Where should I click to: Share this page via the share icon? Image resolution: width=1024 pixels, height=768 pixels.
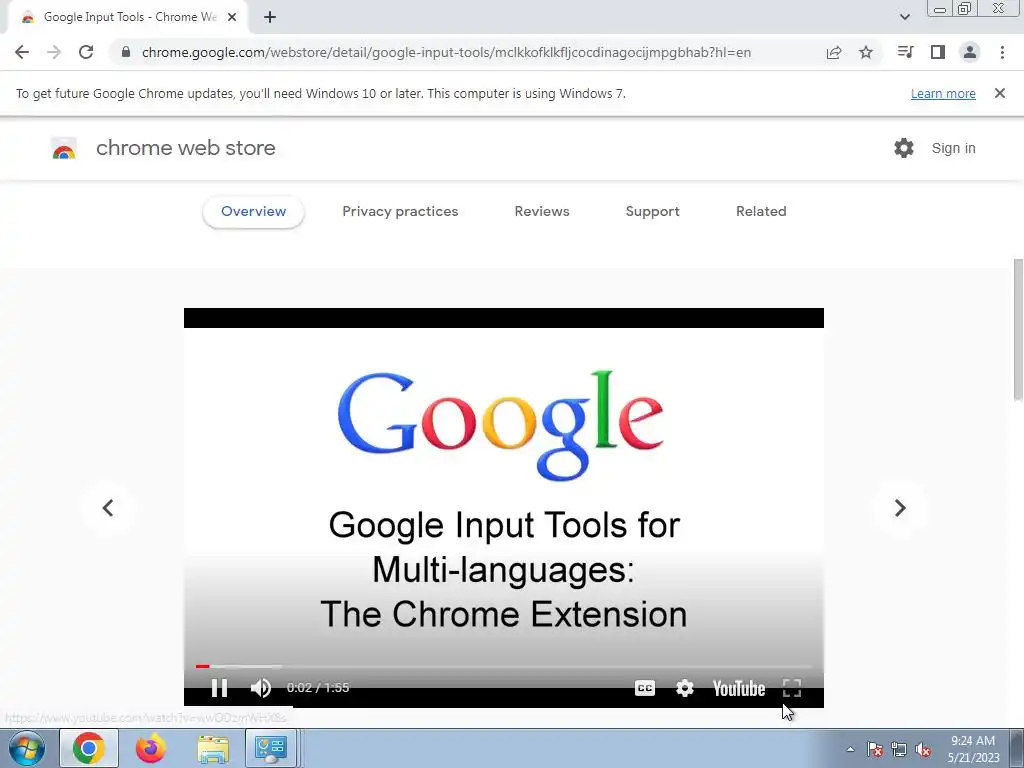pyautogui.click(x=834, y=52)
